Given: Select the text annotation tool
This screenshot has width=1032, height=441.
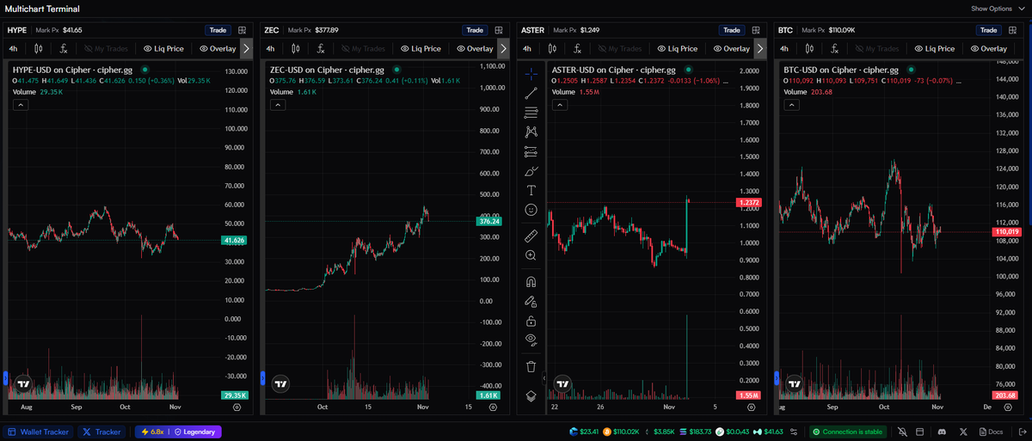Looking at the screenshot, I should click(x=531, y=190).
